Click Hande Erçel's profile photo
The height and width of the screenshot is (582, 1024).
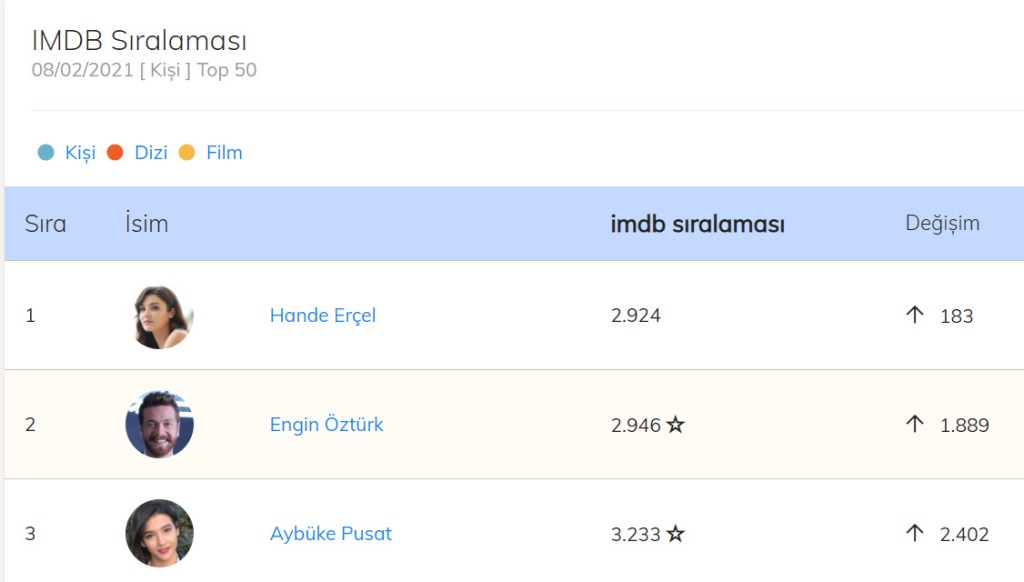[x=160, y=317]
